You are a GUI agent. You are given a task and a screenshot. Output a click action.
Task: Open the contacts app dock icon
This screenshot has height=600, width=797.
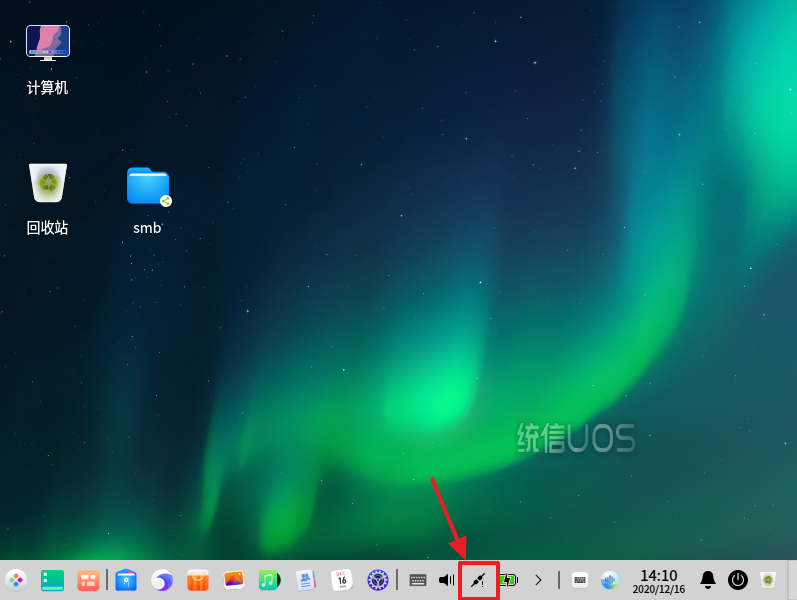(x=306, y=579)
